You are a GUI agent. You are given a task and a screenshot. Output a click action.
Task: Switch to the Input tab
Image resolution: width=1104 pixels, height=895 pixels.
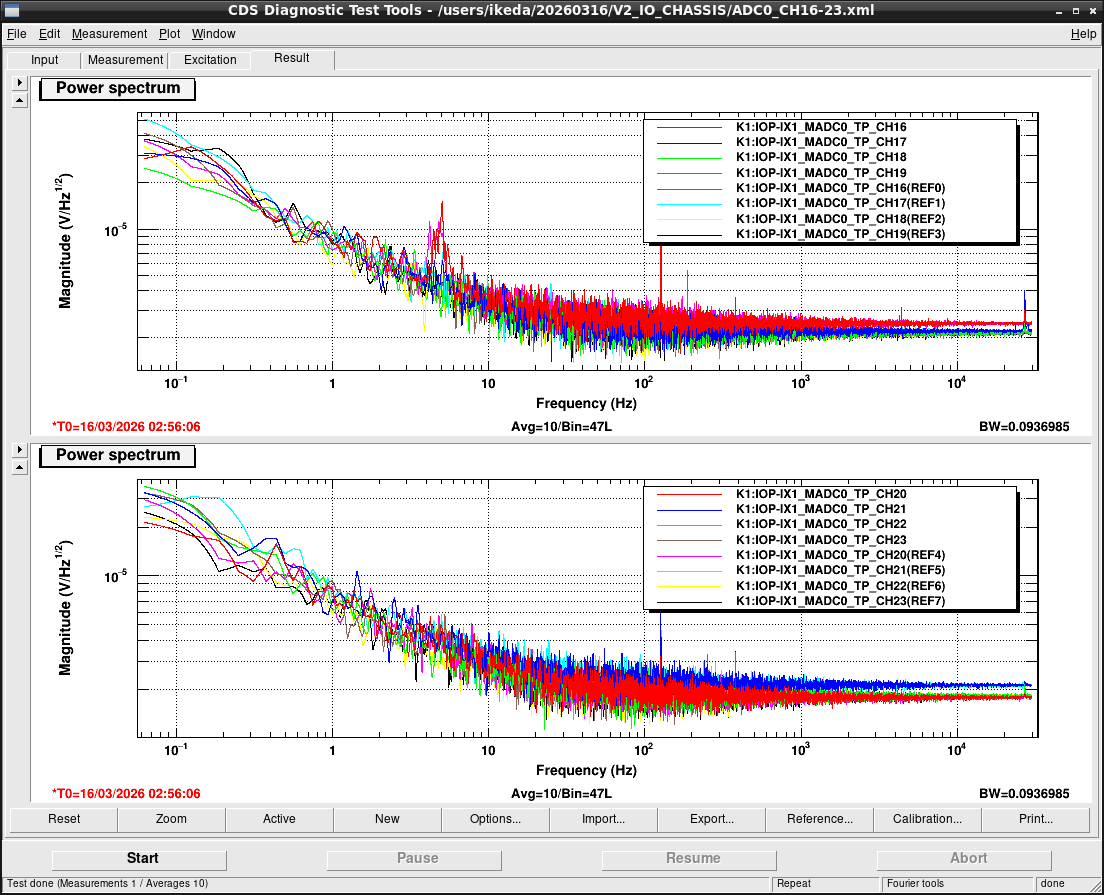[x=44, y=60]
